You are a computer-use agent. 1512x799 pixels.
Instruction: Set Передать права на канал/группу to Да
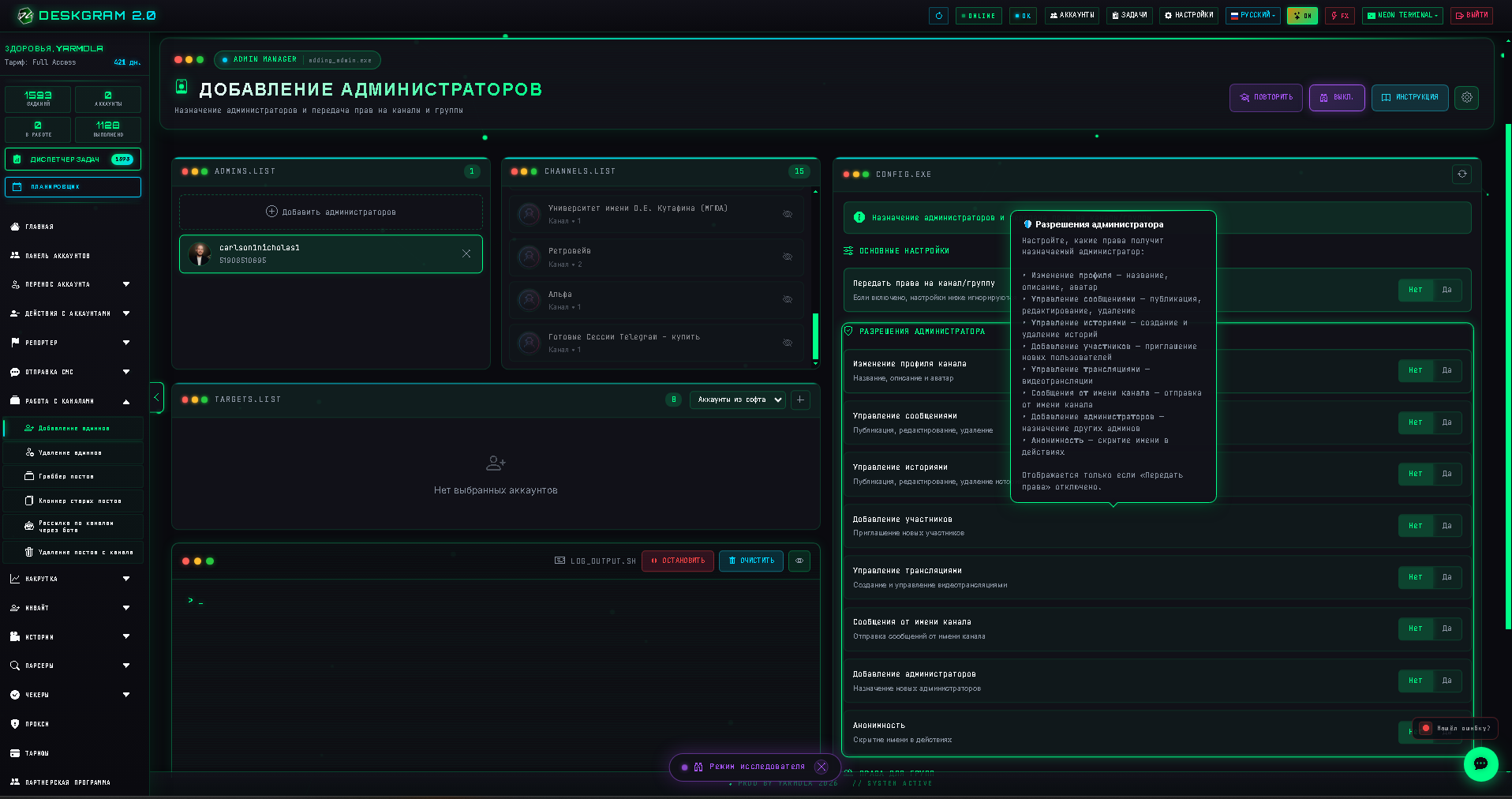[1447, 290]
